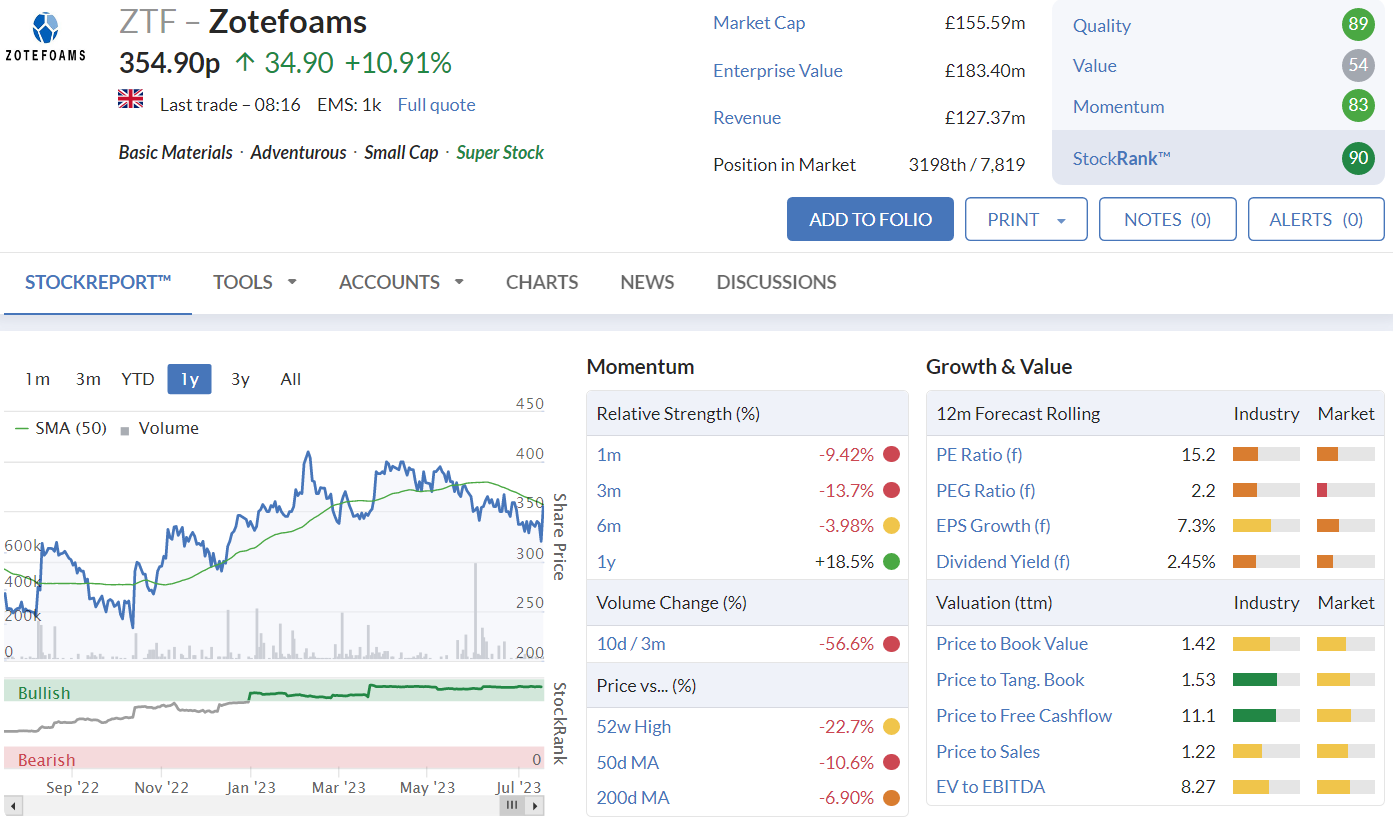Click the Adventurous risk label
This screenshot has width=1393, height=827.
pos(298,153)
